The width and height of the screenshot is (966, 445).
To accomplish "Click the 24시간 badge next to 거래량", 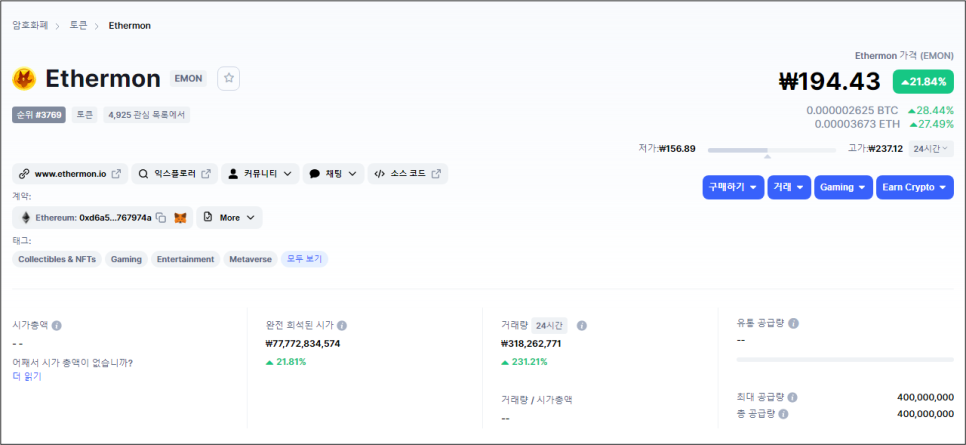I will [x=550, y=325].
